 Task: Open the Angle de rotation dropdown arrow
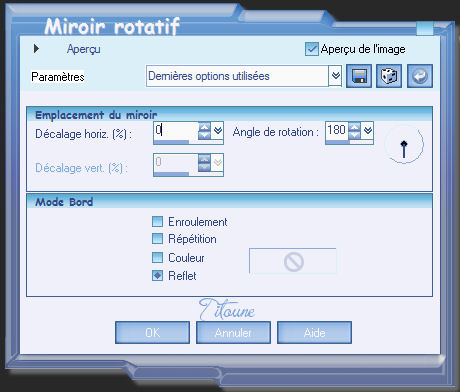click(x=368, y=130)
